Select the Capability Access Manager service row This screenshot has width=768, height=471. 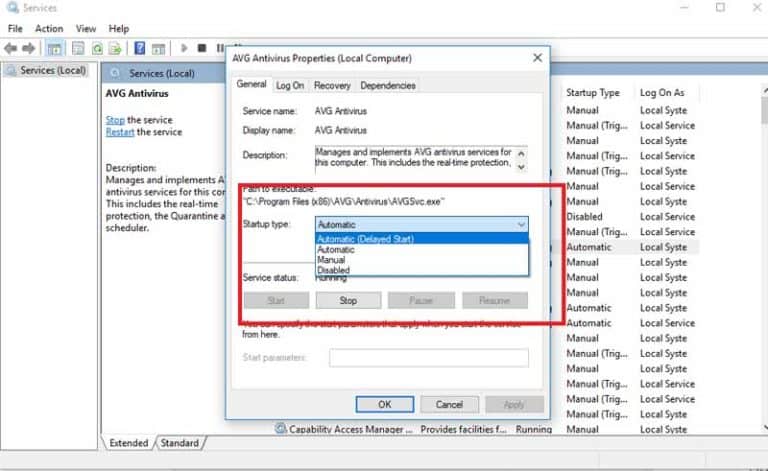pos(485,429)
